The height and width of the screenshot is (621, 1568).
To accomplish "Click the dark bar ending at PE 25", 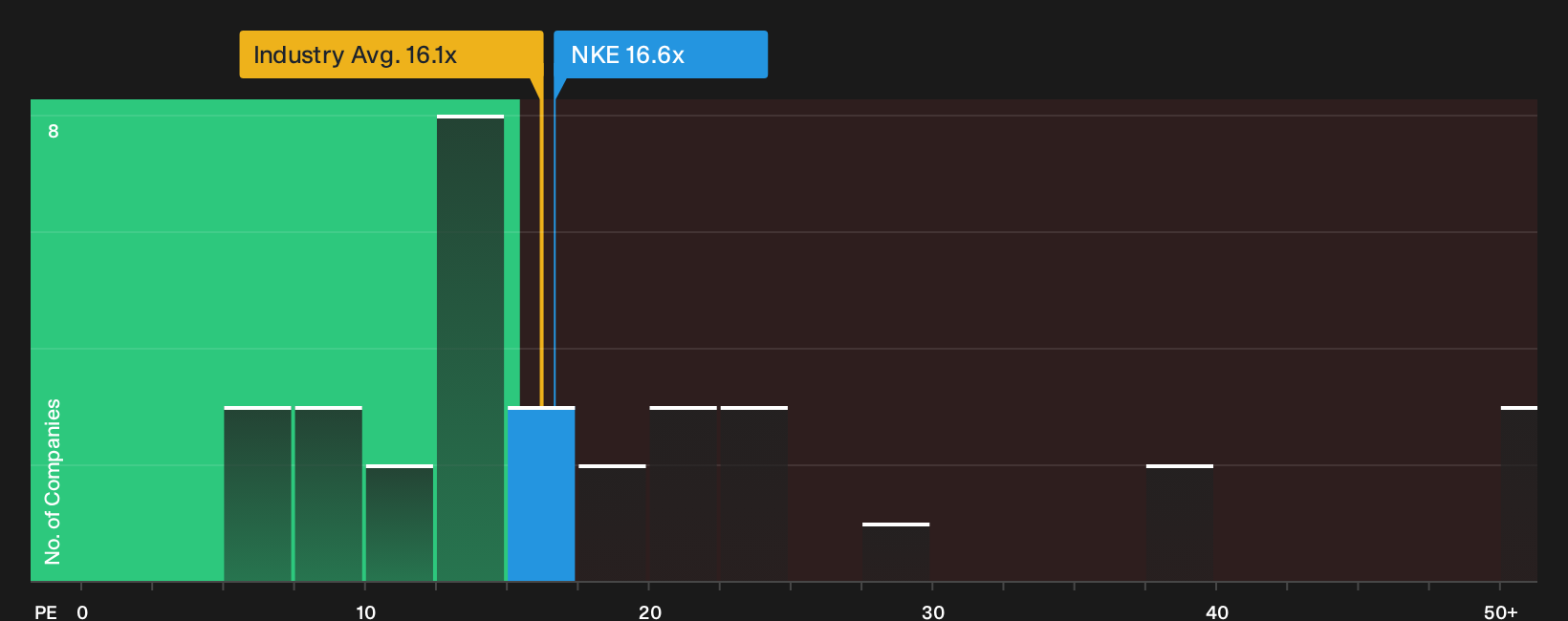I will point(754,494).
